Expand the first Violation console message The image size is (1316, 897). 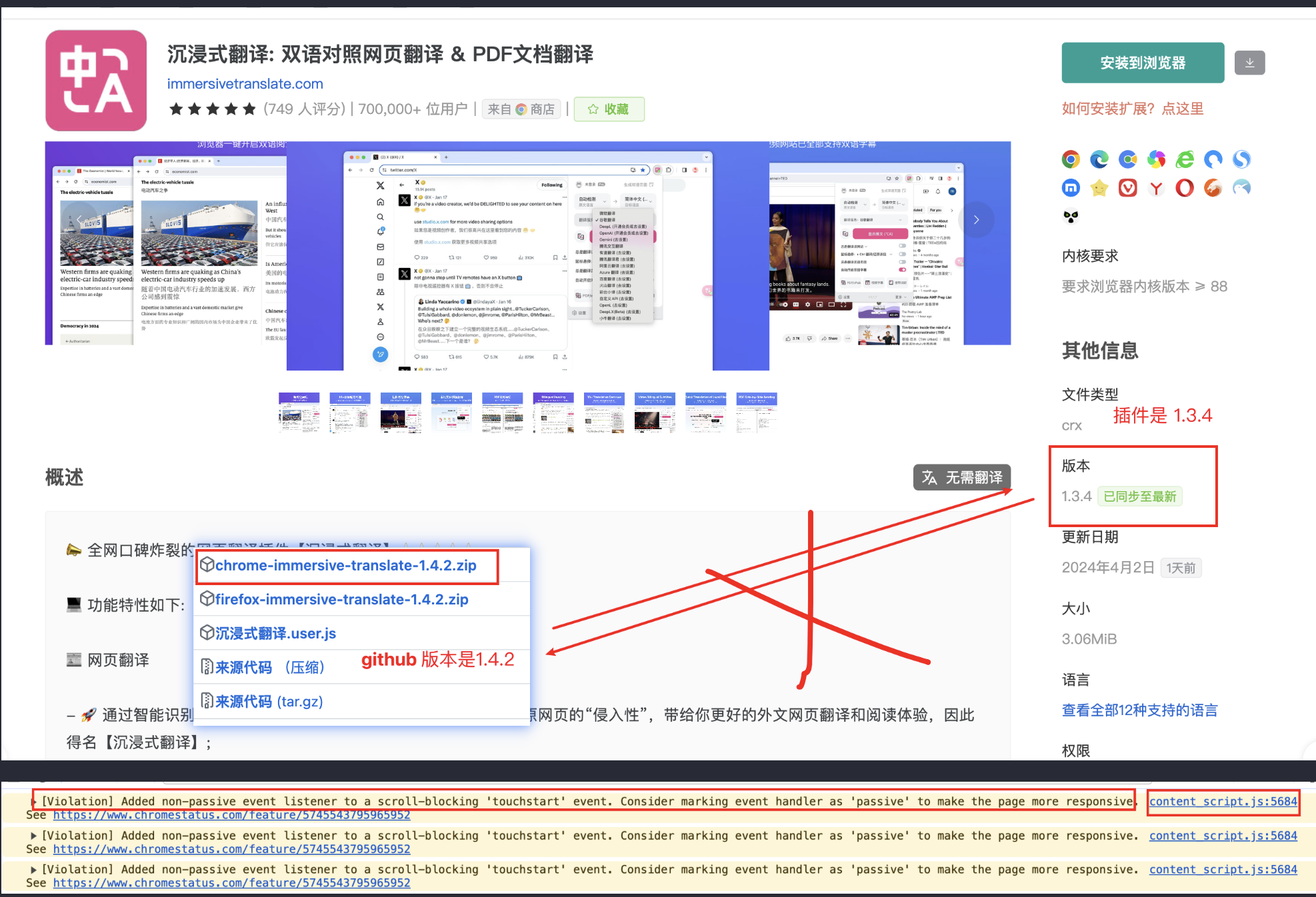tap(34, 801)
